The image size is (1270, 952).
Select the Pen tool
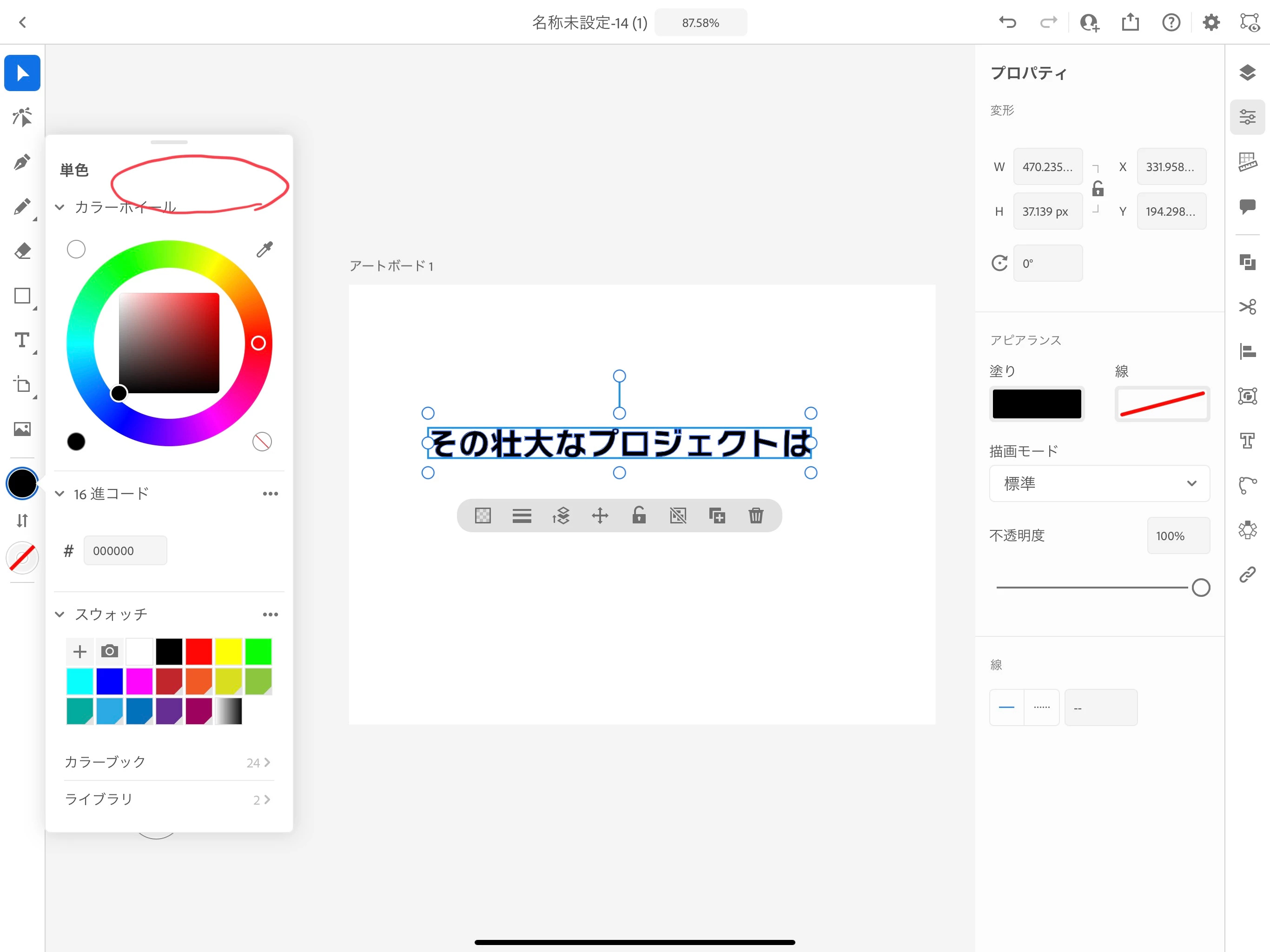[22, 163]
